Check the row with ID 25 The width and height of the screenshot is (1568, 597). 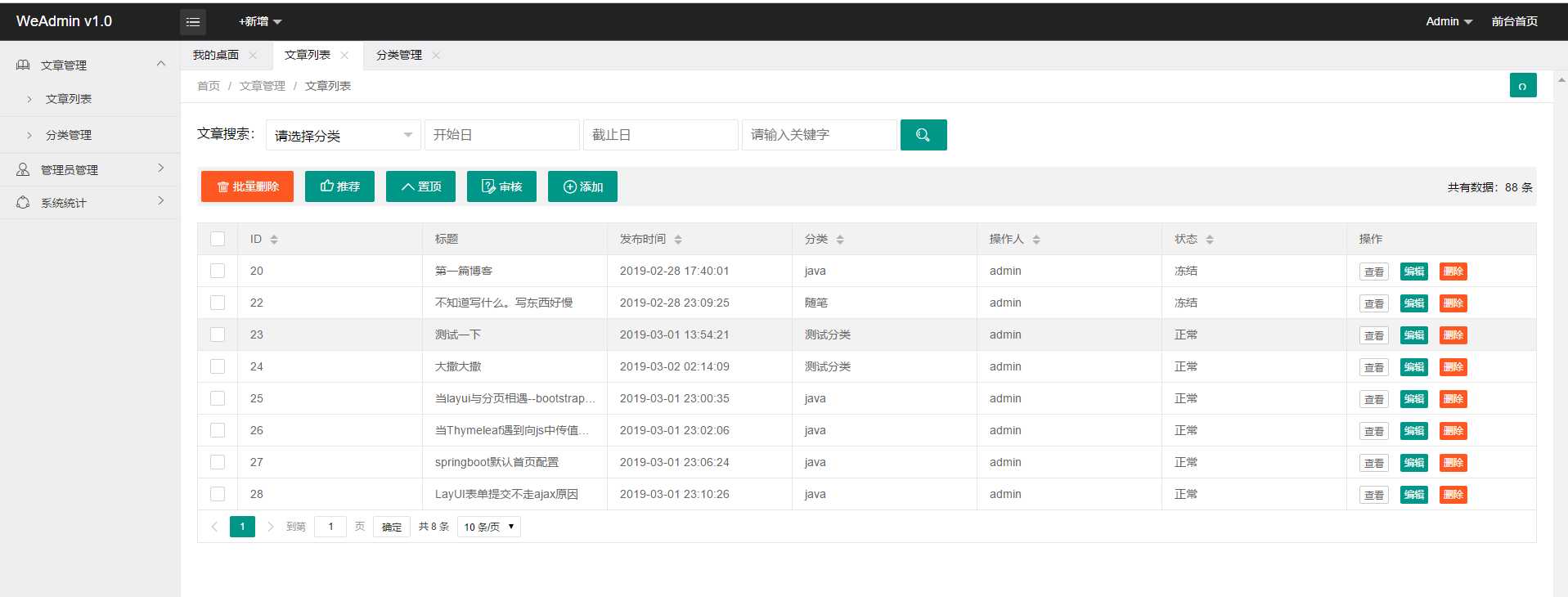[218, 398]
